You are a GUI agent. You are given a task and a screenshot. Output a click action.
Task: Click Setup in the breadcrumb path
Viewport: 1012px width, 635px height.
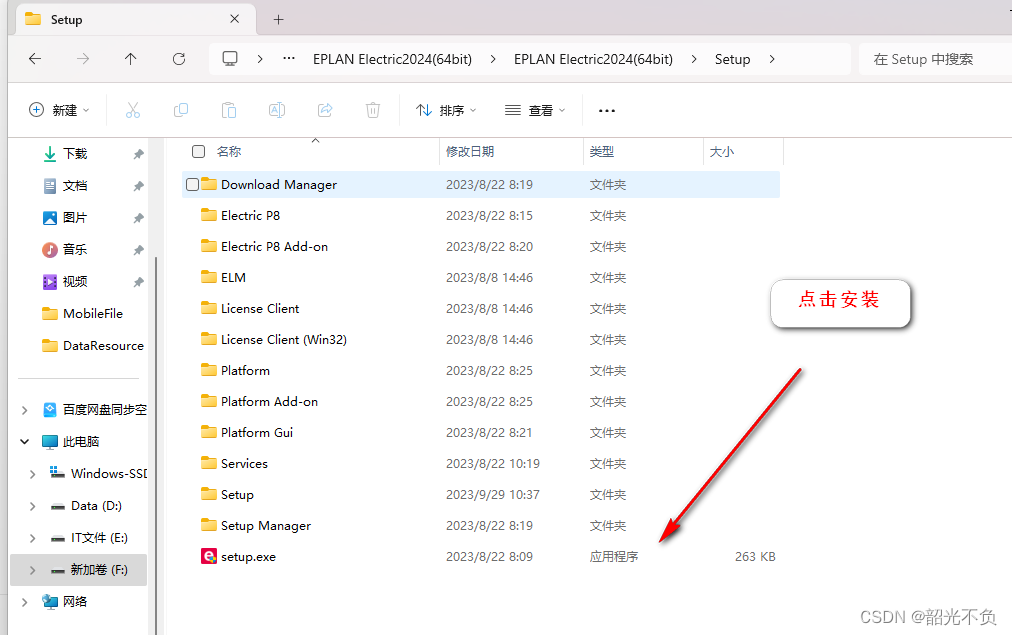point(732,59)
